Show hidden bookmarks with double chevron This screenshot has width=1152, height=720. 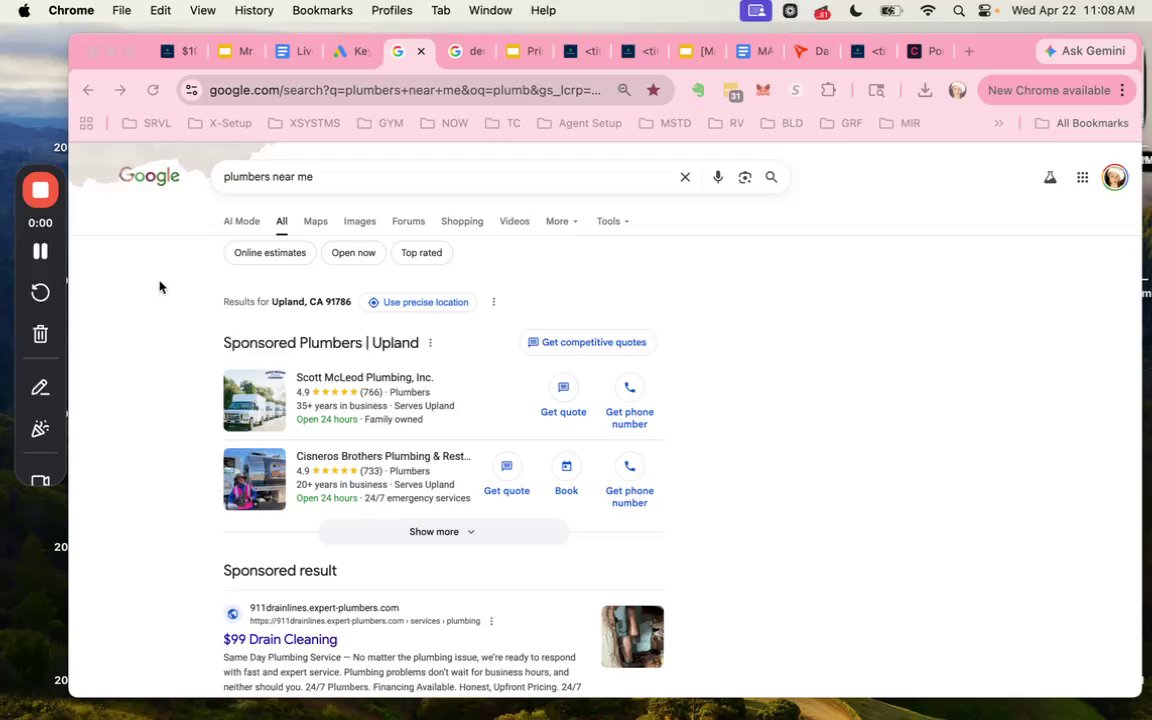point(998,123)
